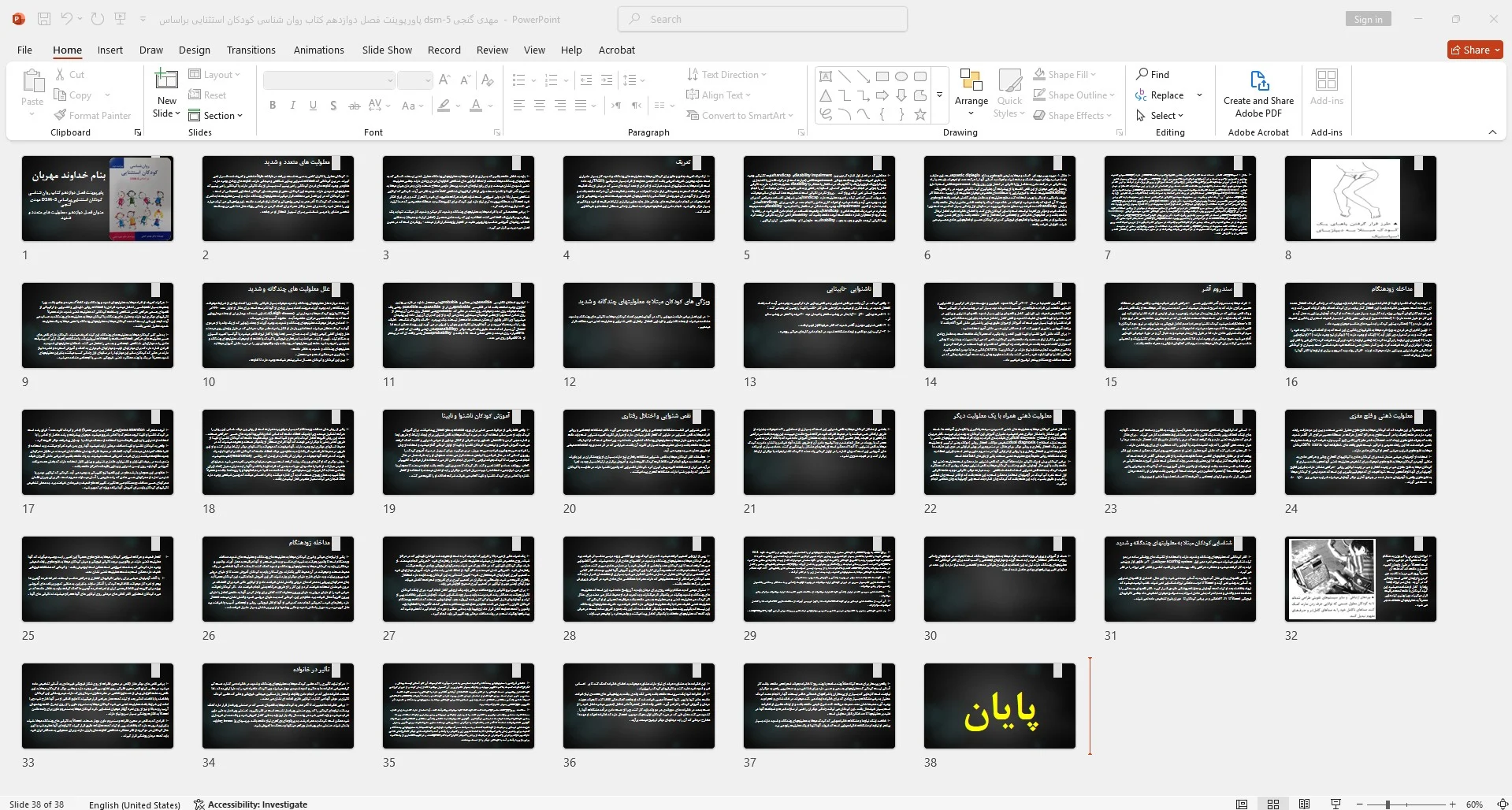The width and height of the screenshot is (1512, 810).
Task: Click the Search box in title bar
Action: (763, 19)
